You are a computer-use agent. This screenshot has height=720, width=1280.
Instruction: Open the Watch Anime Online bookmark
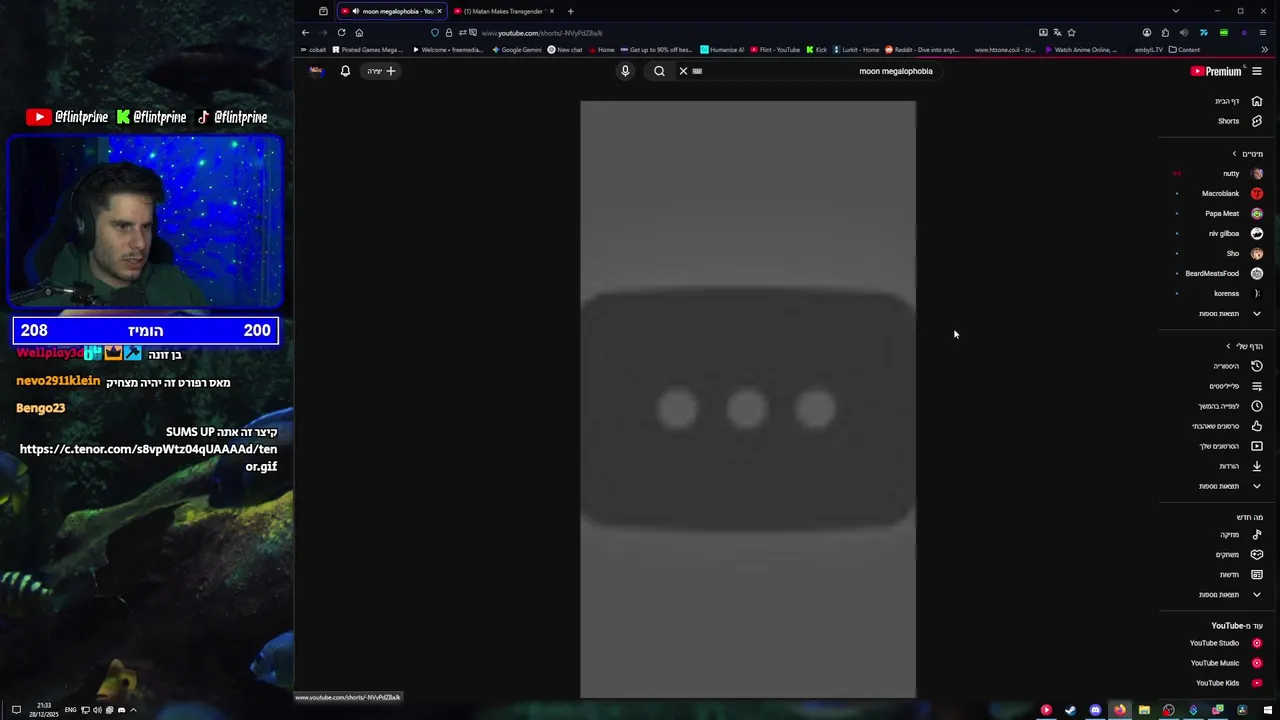pos(1080,49)
